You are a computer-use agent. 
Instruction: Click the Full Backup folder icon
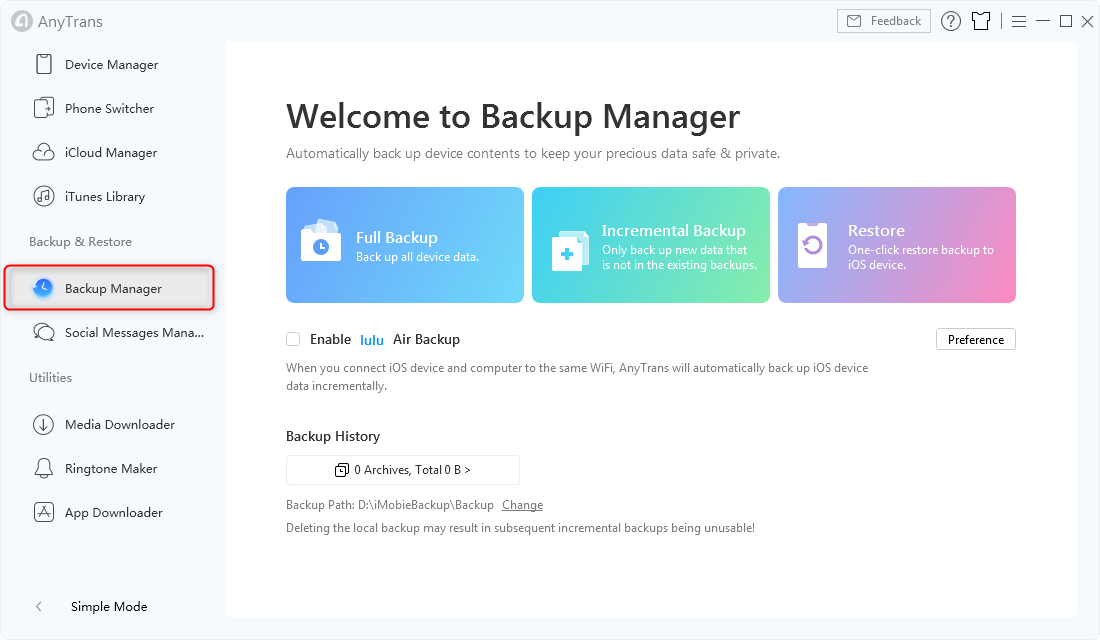click(x=321, y=241)
